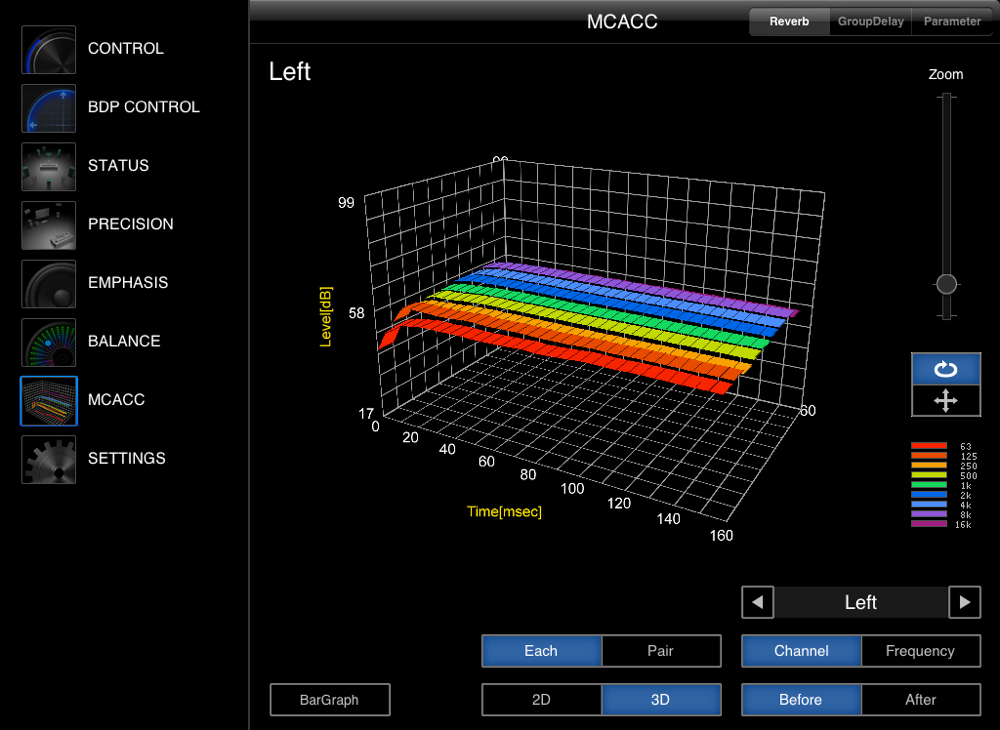Show the Before calibration data
Screen dimensions: 1000x730
click(x=801, y=700)
